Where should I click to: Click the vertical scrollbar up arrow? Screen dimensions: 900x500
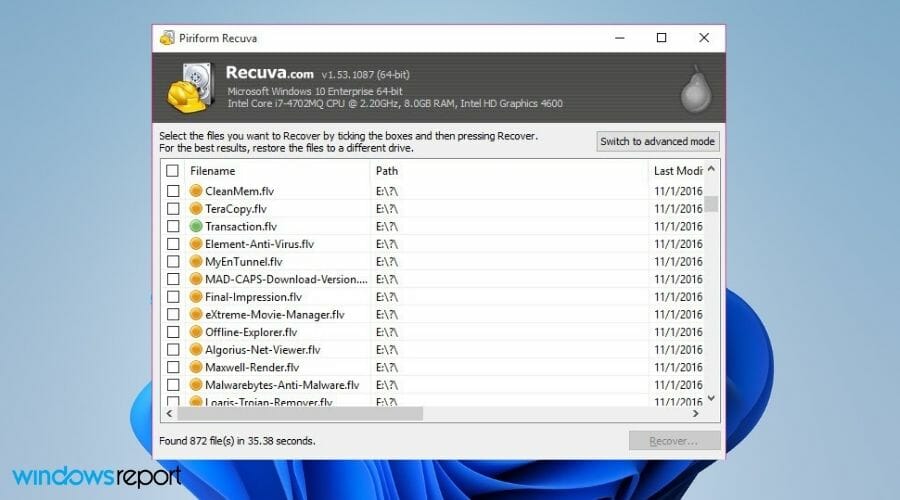(711, 169)
